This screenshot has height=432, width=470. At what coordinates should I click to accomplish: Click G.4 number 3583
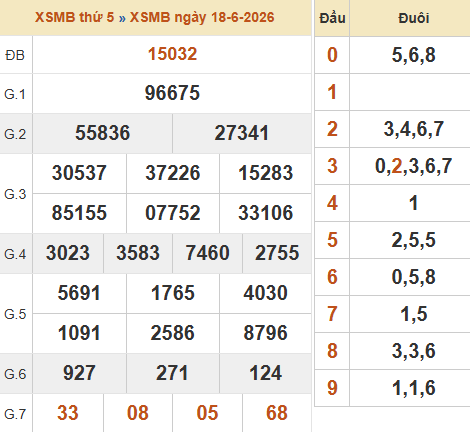tap(138, 253)
